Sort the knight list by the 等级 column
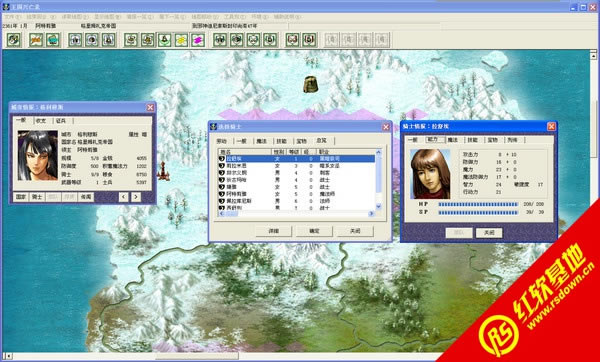This screenshot has width=600, height=362. 294,152
